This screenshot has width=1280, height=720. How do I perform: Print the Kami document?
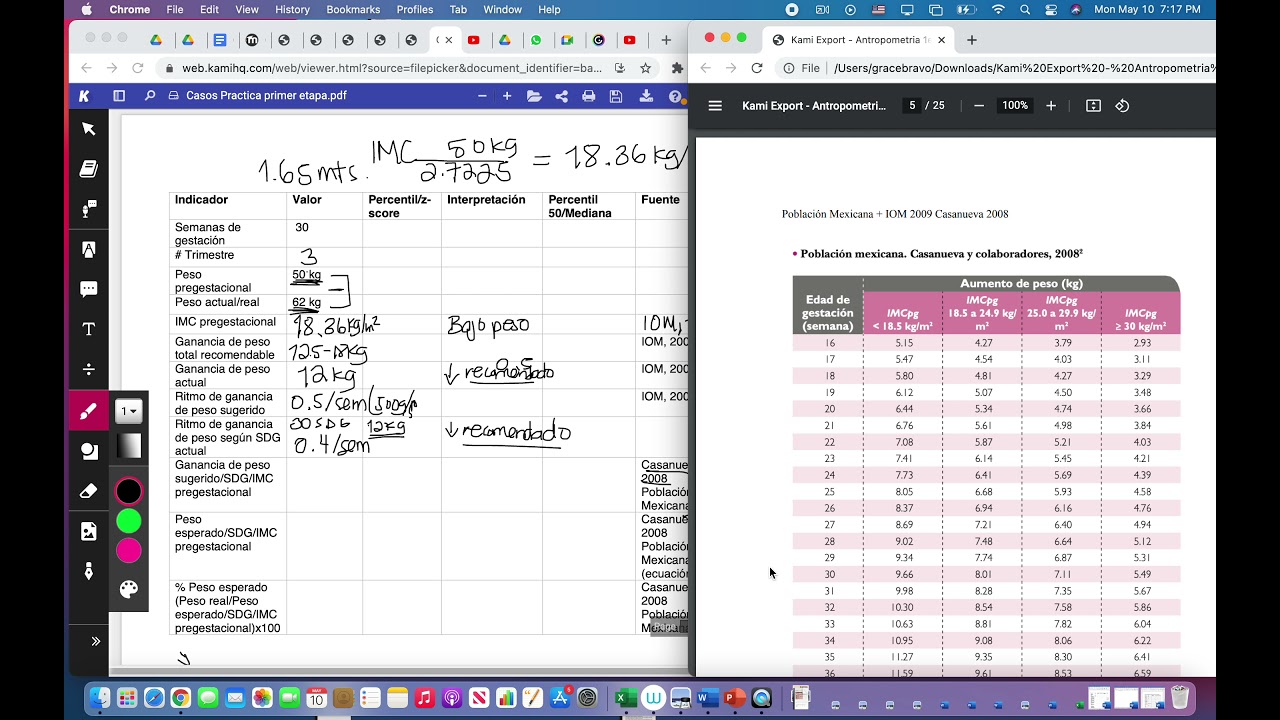click(589, 96)
